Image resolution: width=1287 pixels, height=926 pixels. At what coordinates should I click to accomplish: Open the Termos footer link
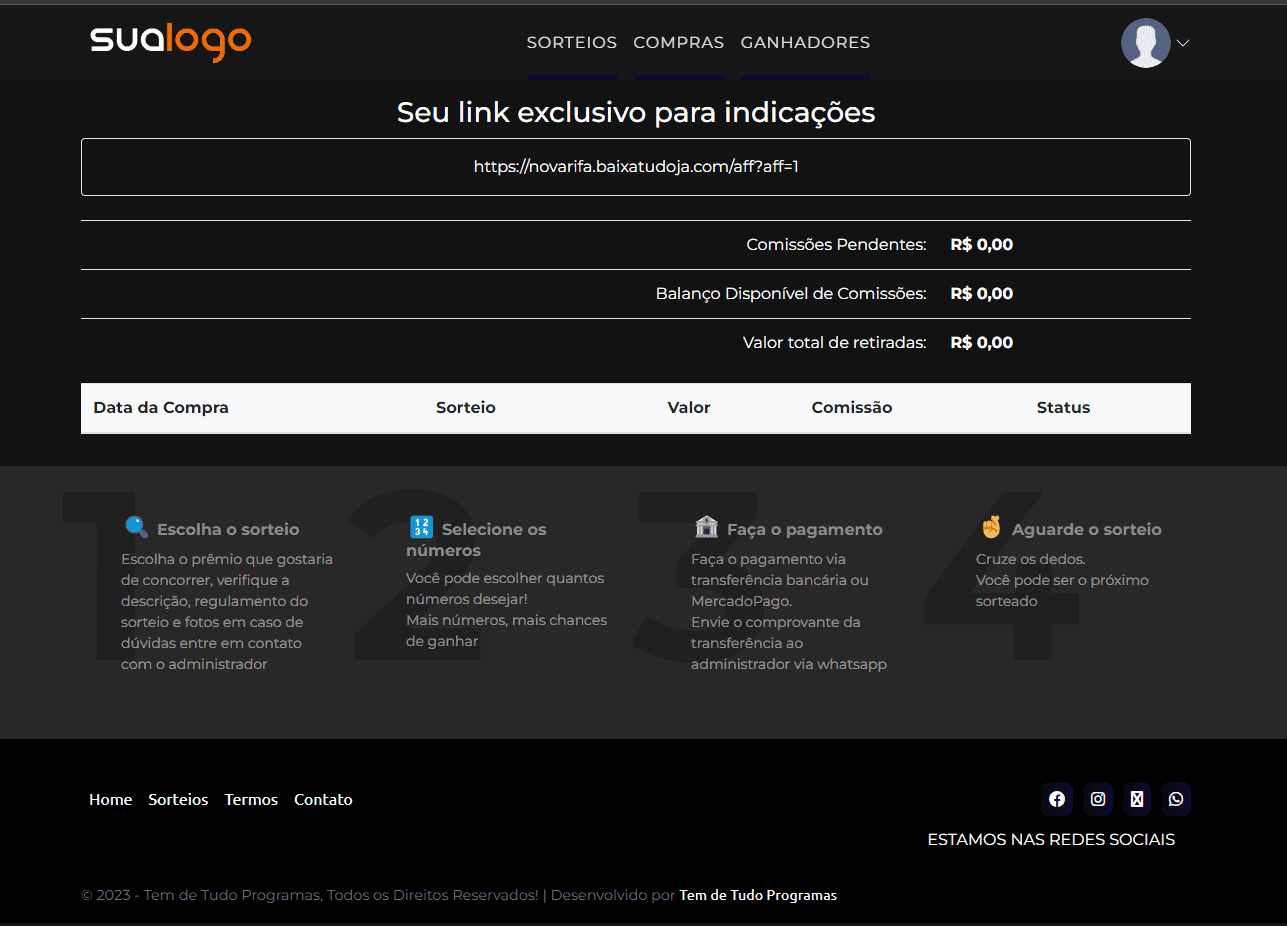(251, 800)
